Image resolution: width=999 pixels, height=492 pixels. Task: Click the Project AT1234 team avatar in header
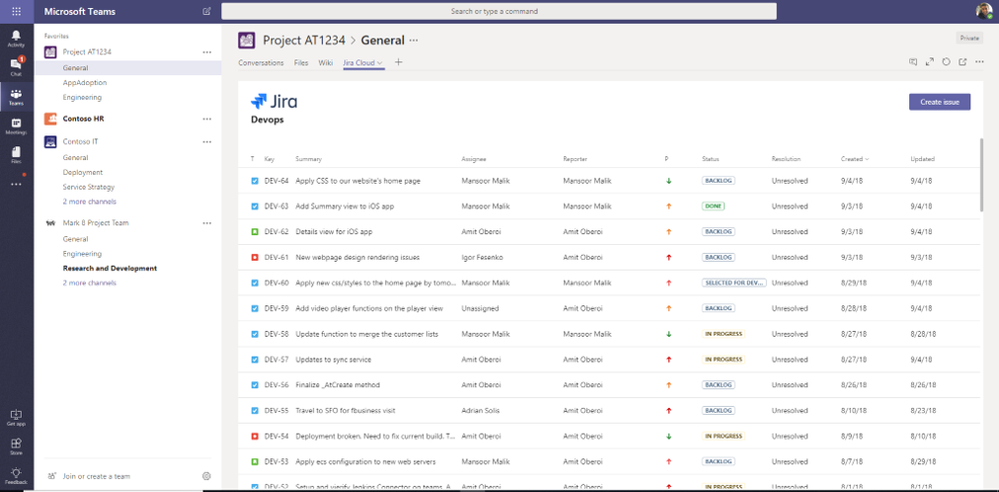[x=247, y=40]
